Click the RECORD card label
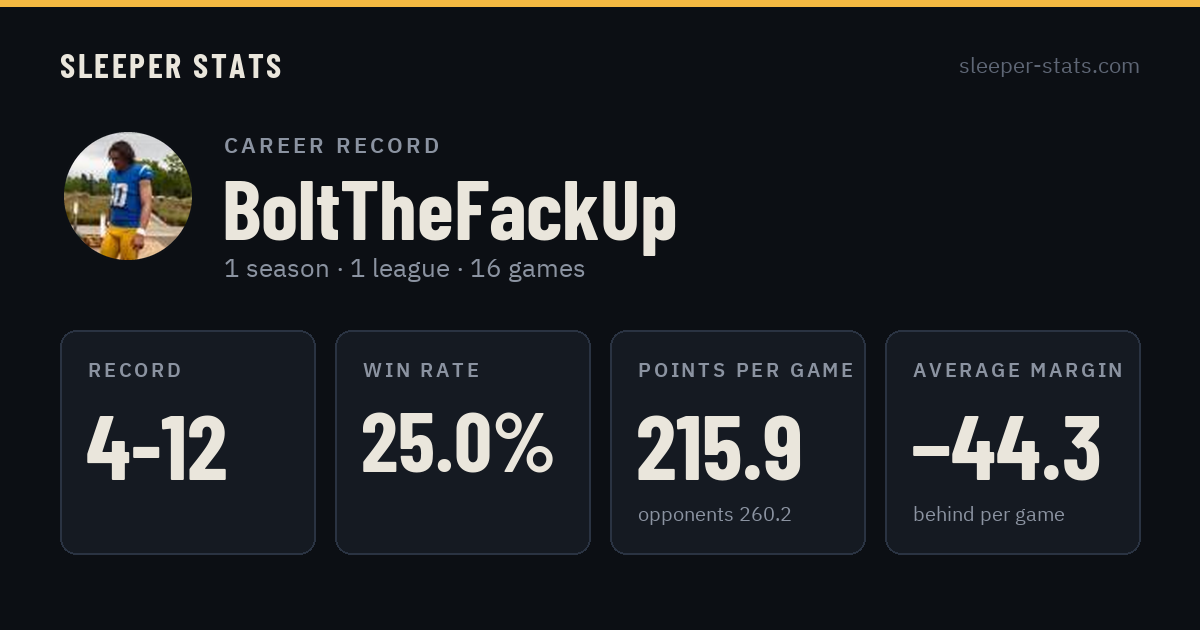 pyautogui.click(x=135, y=370)
